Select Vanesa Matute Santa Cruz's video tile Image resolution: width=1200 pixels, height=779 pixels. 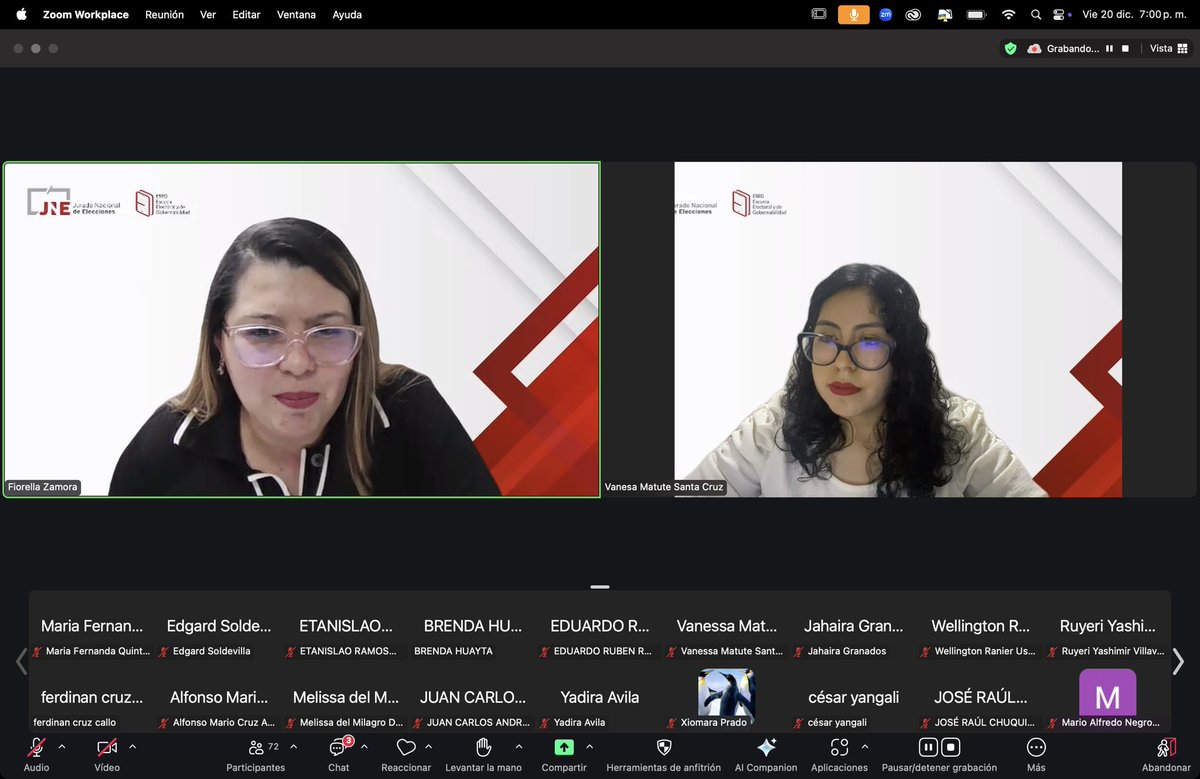point(898,329)
